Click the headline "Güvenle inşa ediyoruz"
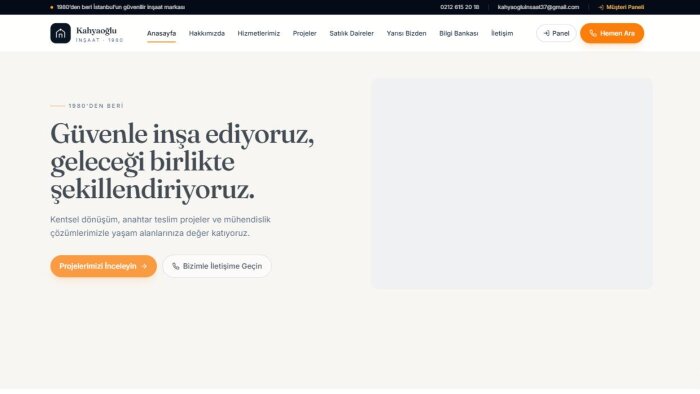Image resolution: width=700 pixels, height=394 pixels. (x=182, y=134)
